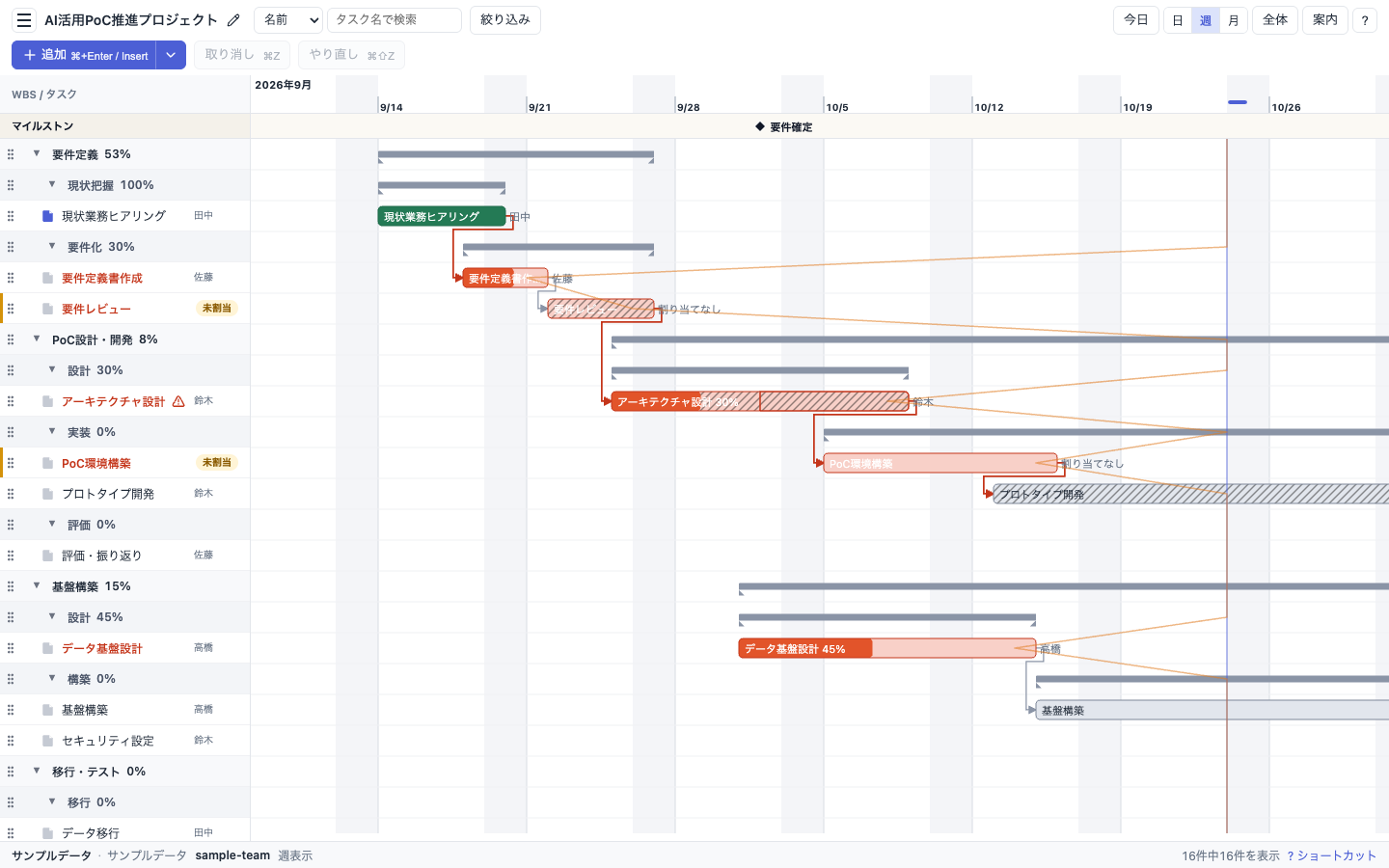Image resolution: width=1389 pixels, height=868 pixels.
Task: Click document icon of 評価・振り返り row
Action: click(47, 556)
